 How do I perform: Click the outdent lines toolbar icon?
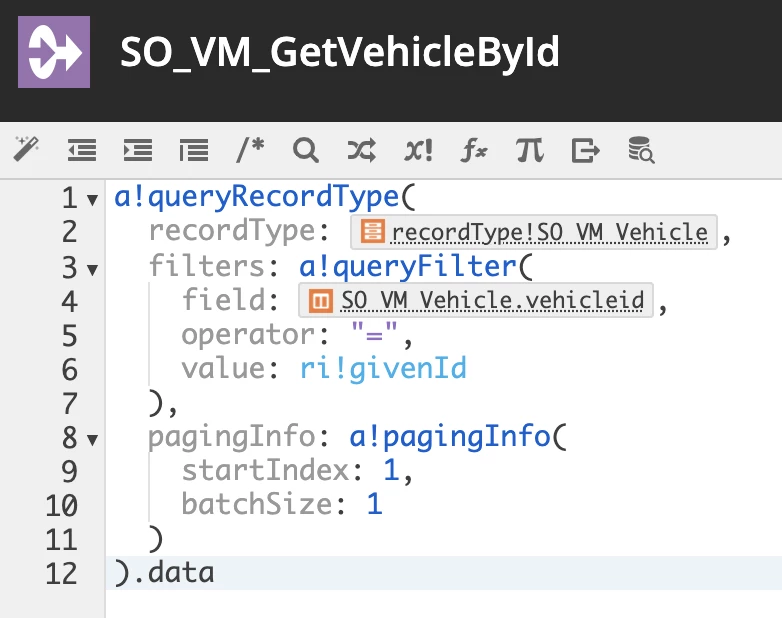[x=82, y=150]
